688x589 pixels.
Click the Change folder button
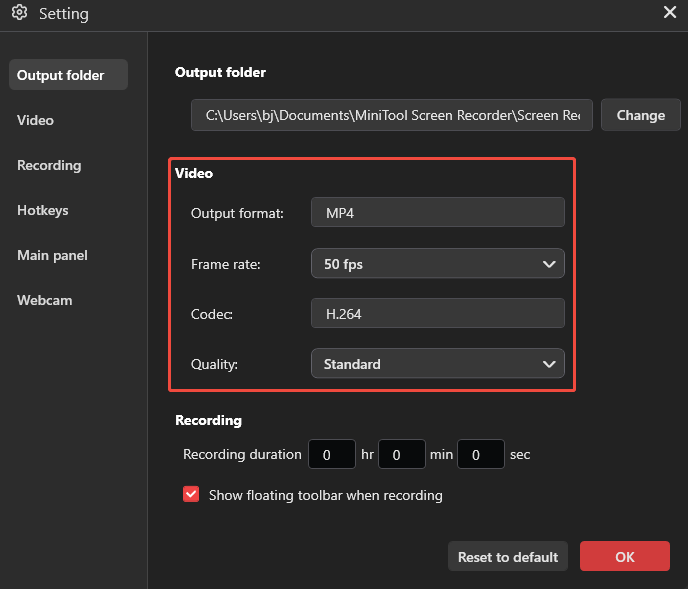[x=641, y=115]
